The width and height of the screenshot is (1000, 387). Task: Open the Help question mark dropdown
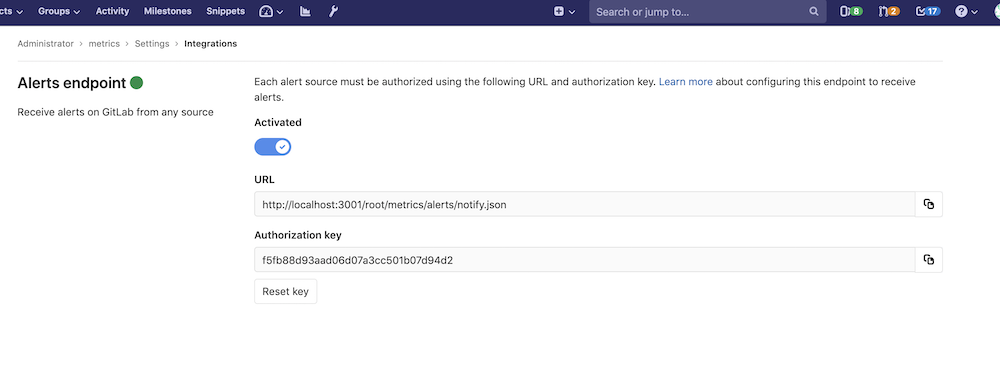tap(966, 11)
